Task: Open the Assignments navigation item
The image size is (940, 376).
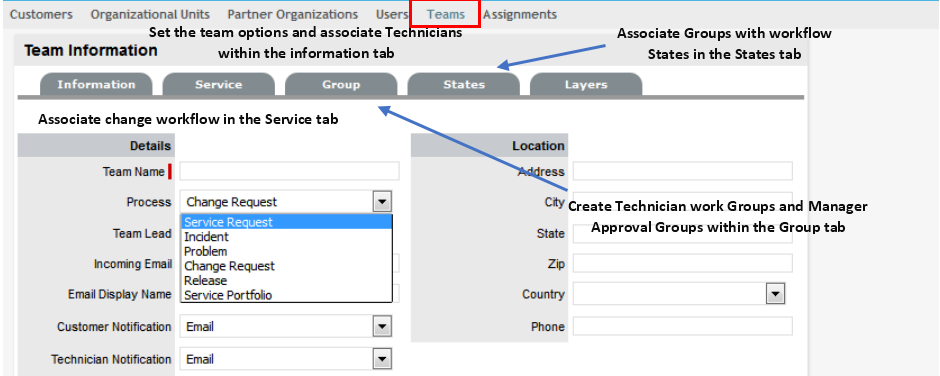Action: [x=520, y=14]
